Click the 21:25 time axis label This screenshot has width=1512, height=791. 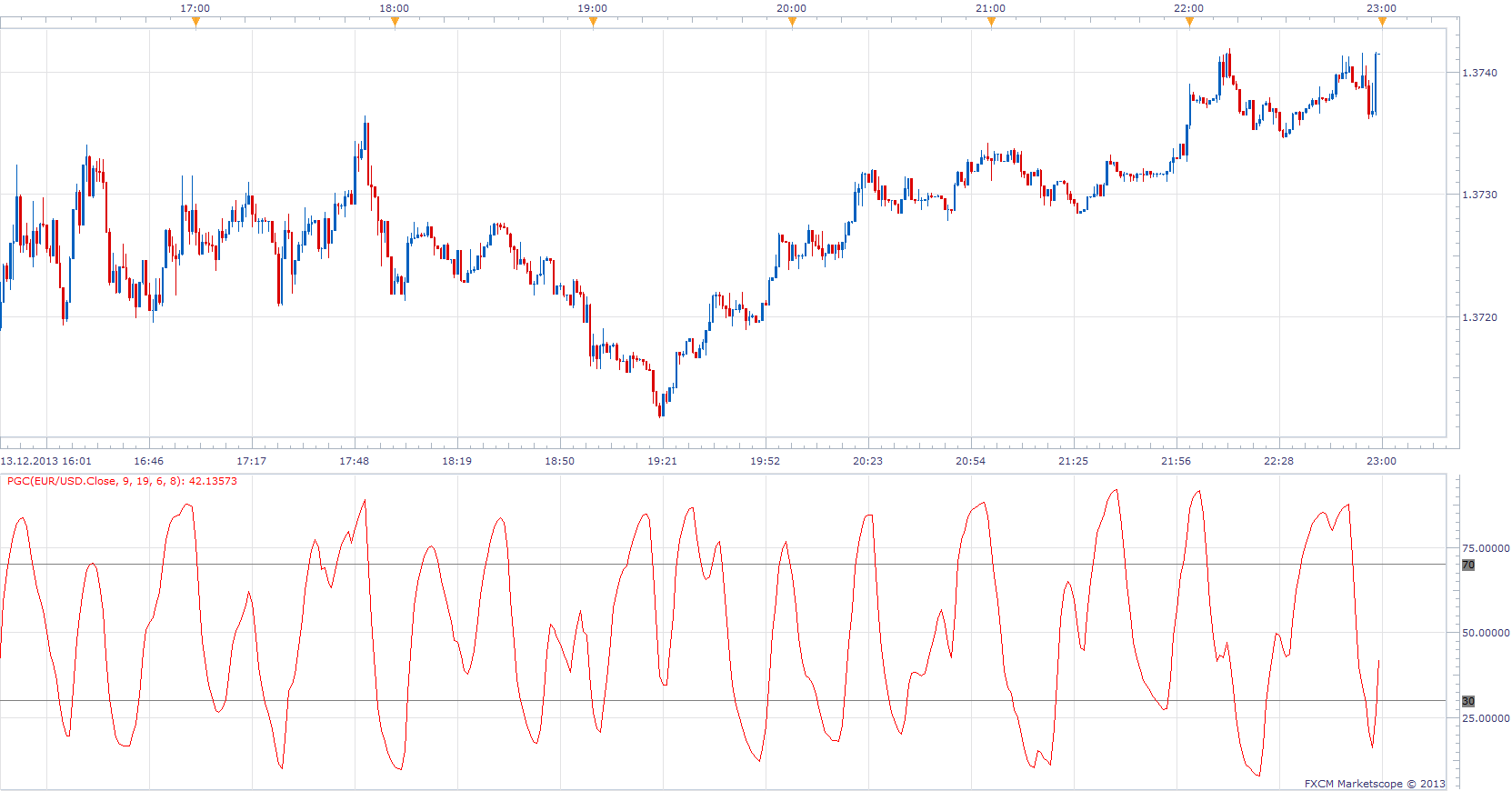click(1074, 461)
